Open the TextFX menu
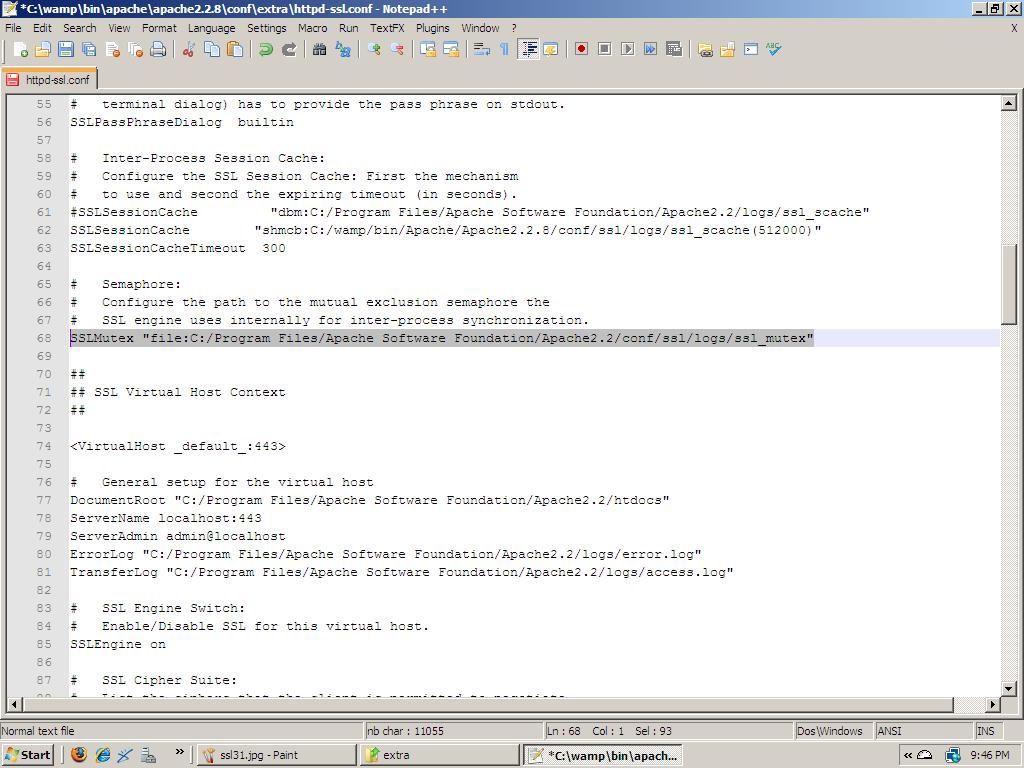This screenshot has width=1024, height=768. [x=387, y=28]
